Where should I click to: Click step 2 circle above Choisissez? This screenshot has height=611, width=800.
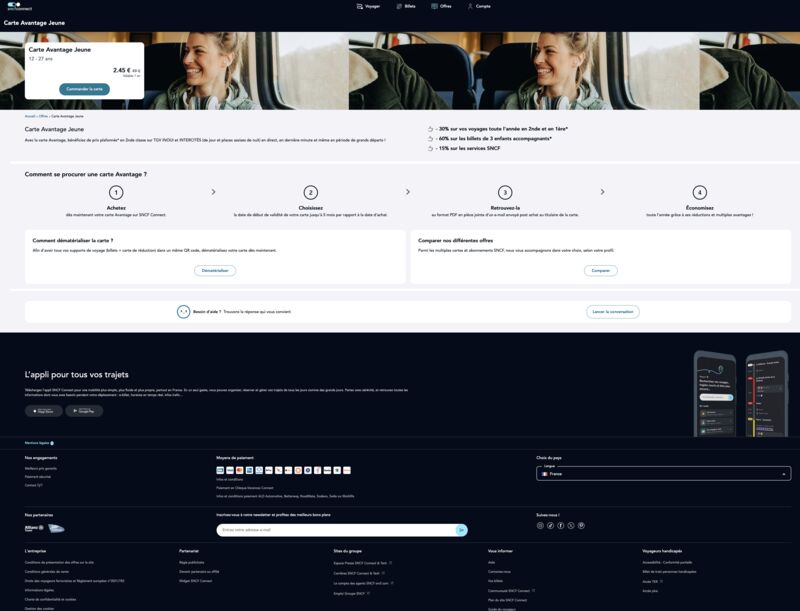pyautogui.click(x=311, y=192)
